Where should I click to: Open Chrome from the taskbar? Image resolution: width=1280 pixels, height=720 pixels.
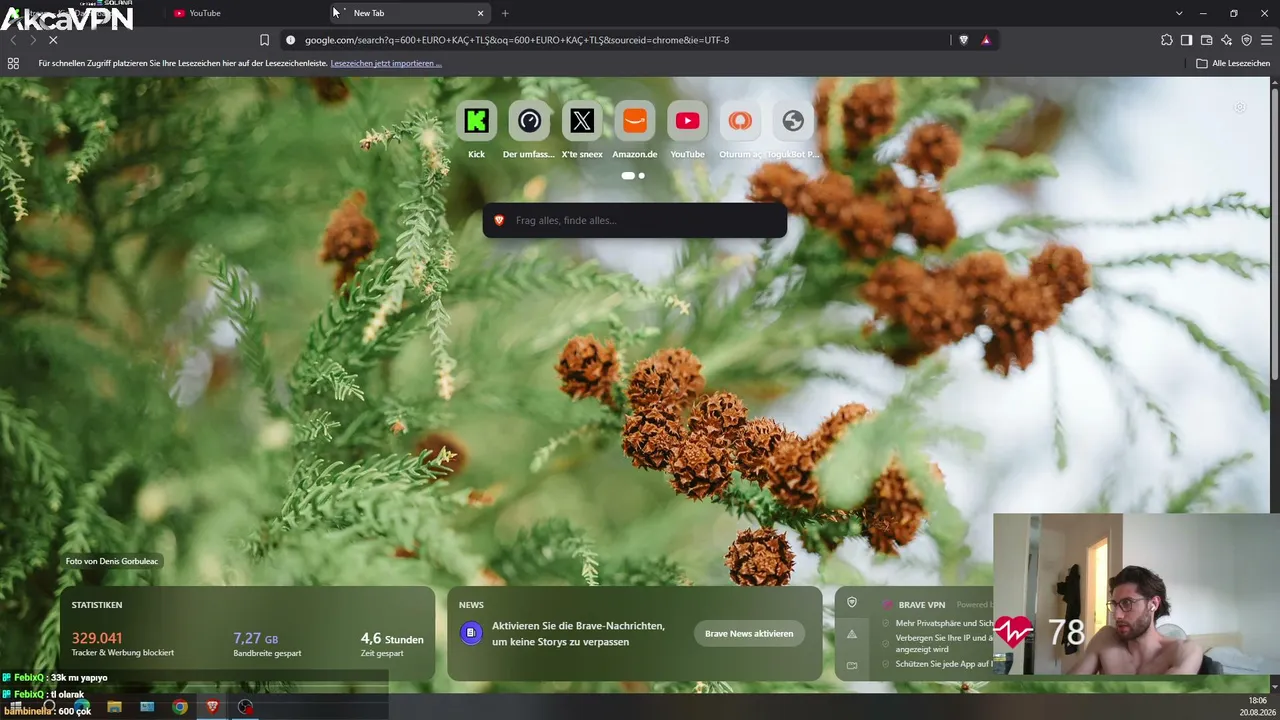[180, 707]
